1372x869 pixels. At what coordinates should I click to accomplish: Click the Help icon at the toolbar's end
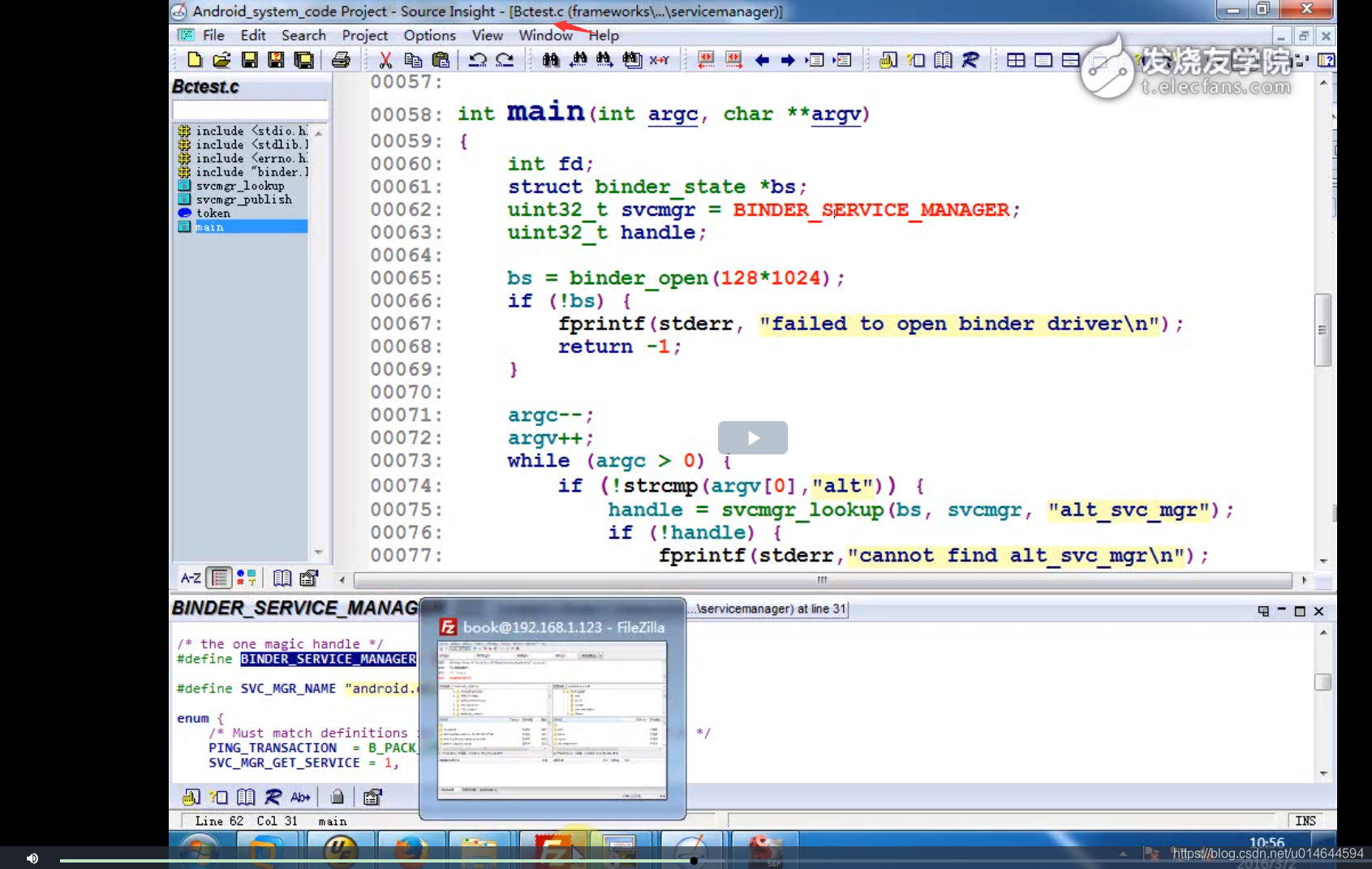click(x=1327, y=60)
